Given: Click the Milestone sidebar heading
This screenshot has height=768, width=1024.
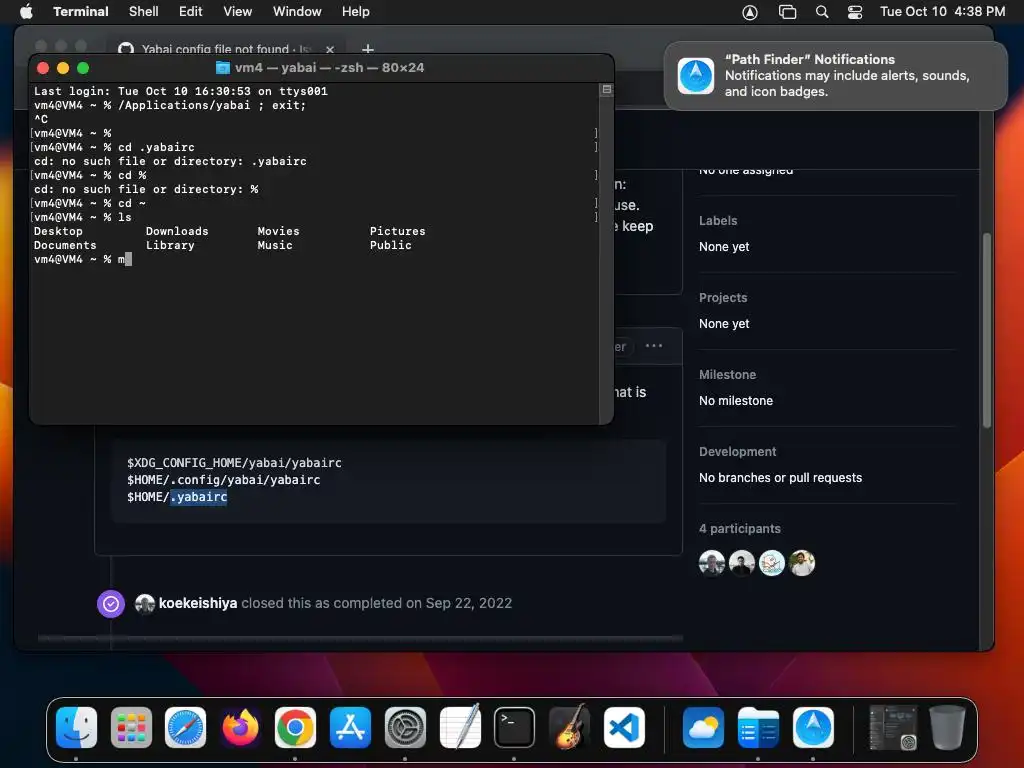Looking at the screenshot, I should pos(728,375).
